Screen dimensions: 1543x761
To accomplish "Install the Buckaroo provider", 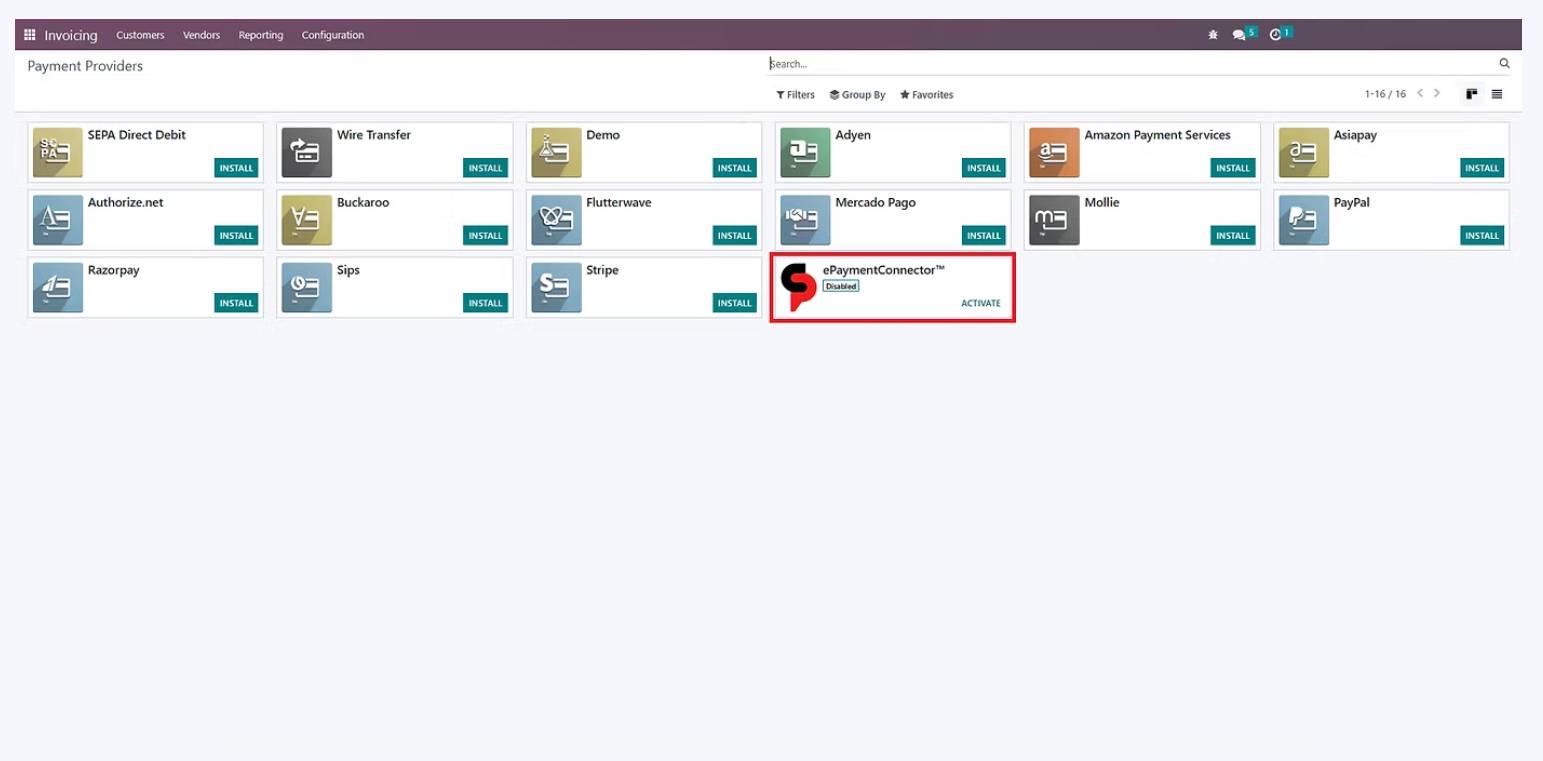I will point(485,235).
